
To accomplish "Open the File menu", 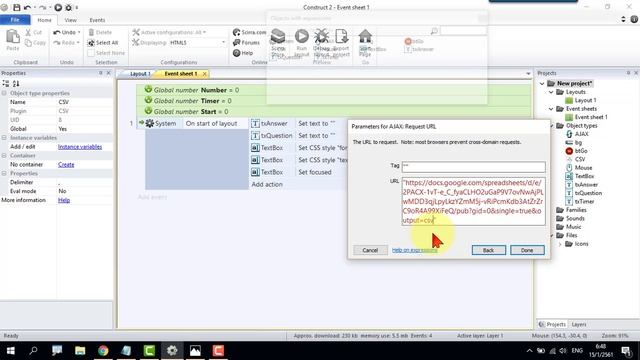I will pyautogui.click(x=15, y=20).
